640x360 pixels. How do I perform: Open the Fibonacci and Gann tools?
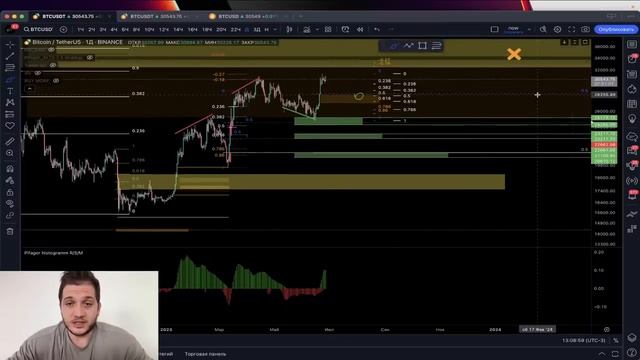click(x=10, y=68)
